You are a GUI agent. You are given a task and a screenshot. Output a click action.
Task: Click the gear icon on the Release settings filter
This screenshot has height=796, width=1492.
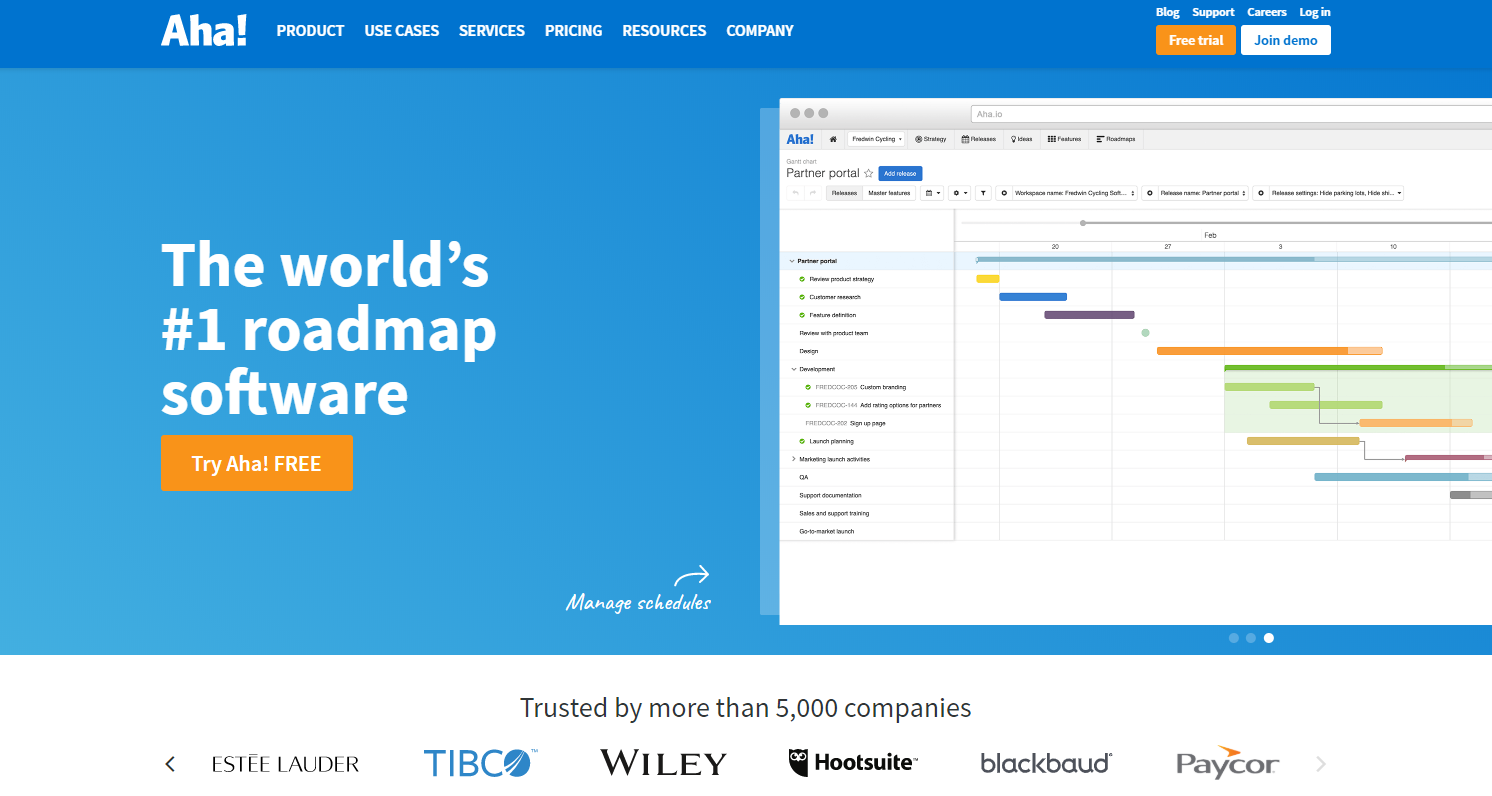[1260, 193]
